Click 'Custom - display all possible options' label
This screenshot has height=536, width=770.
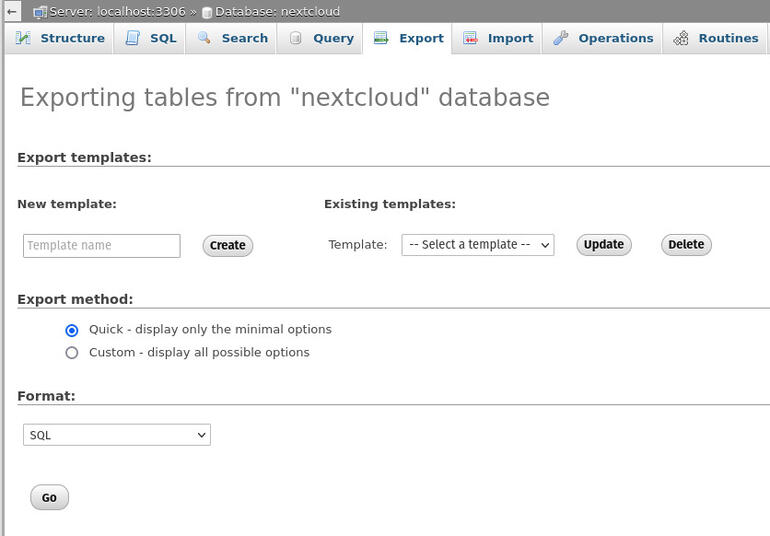pyautogui.click(x=199, y=352)
